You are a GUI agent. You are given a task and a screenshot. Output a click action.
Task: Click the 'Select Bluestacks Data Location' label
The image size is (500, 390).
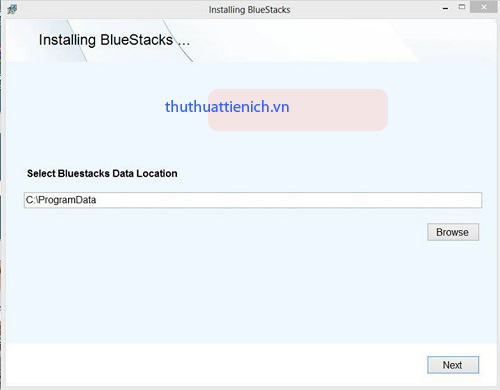[102, 174]
